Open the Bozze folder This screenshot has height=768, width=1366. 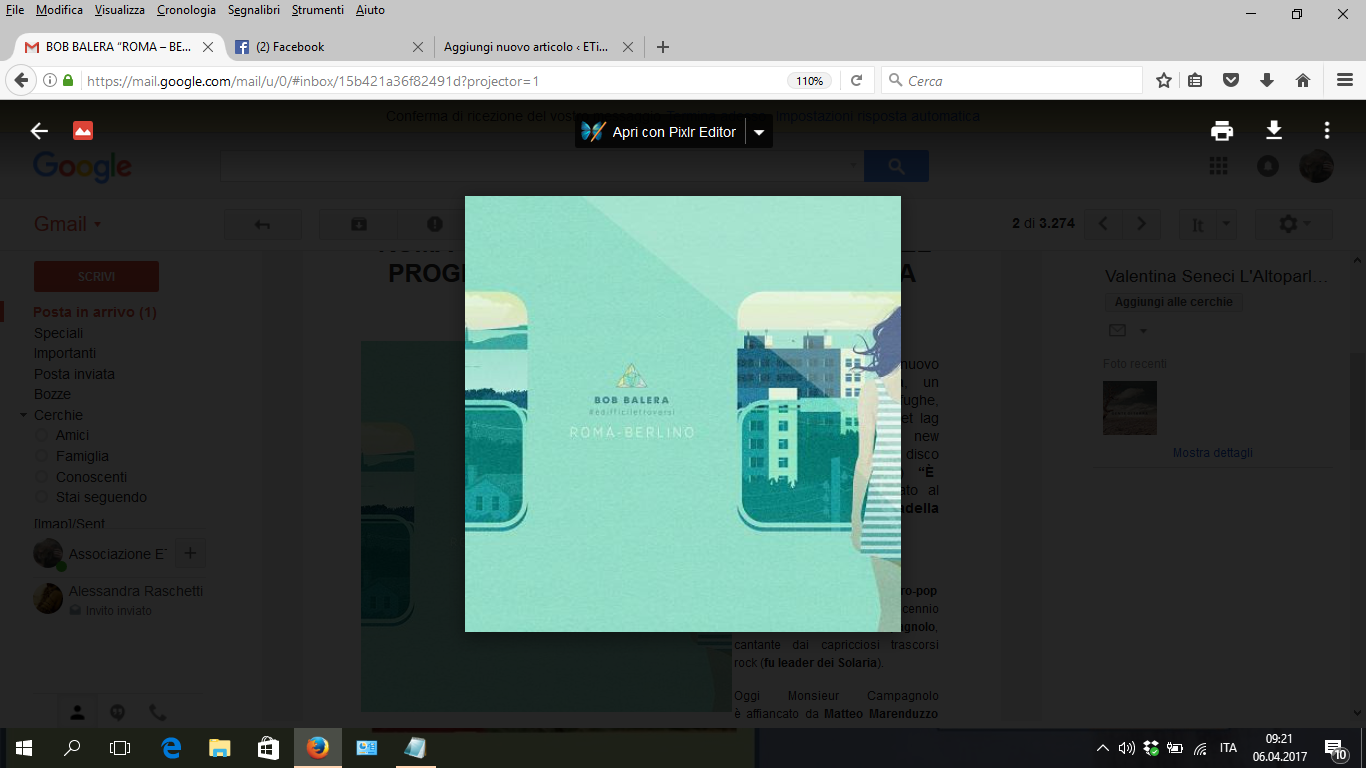point(53,394)
